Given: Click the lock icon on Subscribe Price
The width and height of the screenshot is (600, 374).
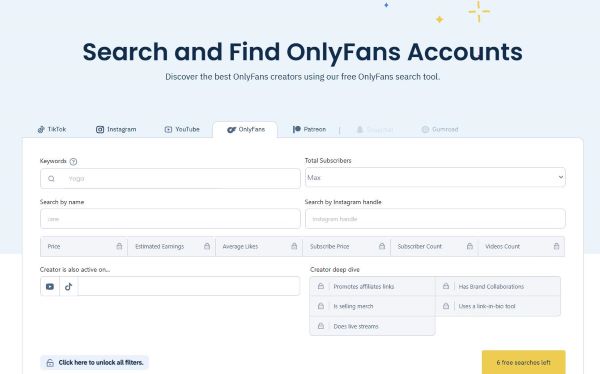Looking at the screenshot, I should coord(382,246).
